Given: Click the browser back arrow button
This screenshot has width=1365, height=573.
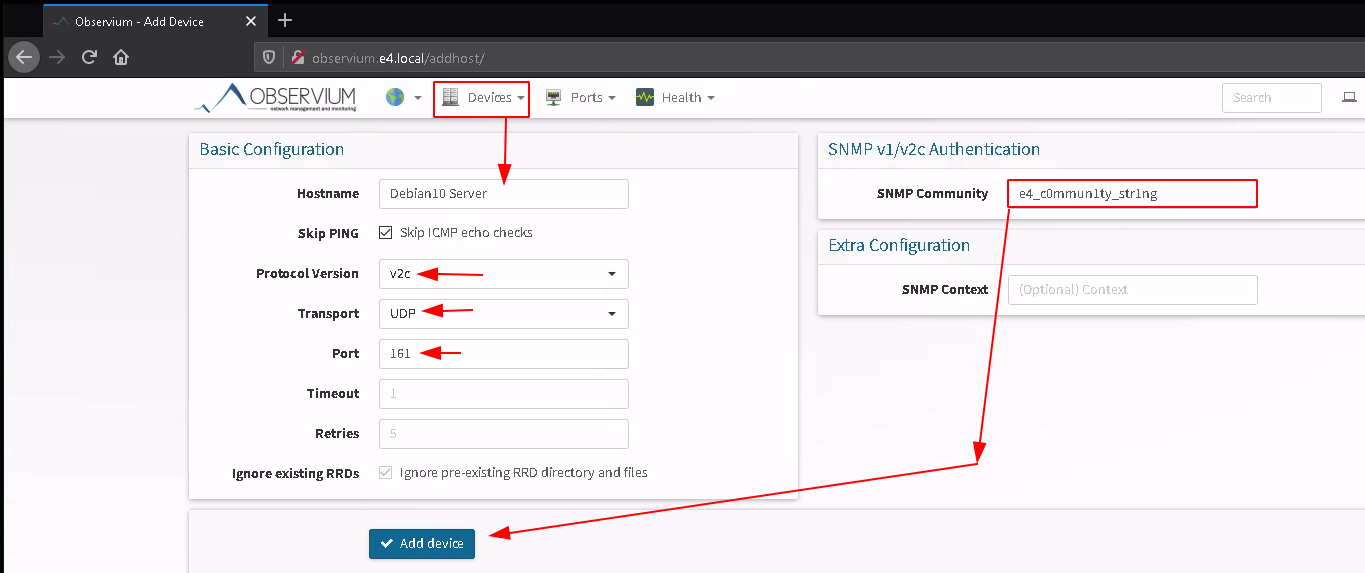Looking at the screenshot, I should pyautogui.click(x=24, y=57).
